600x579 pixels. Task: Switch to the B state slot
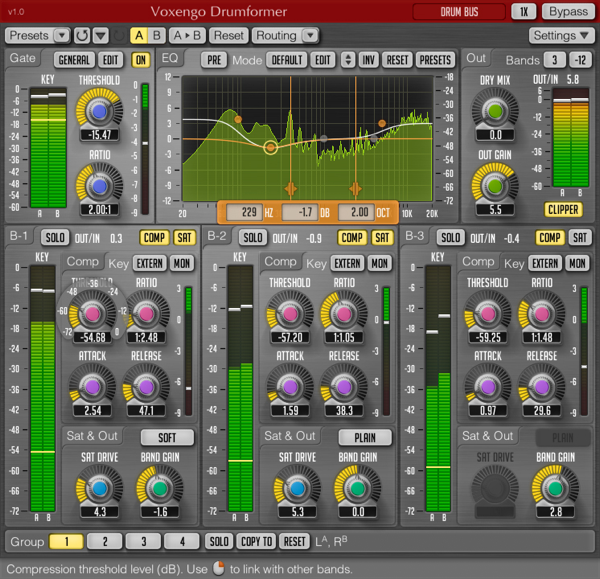tap(157, 35)
